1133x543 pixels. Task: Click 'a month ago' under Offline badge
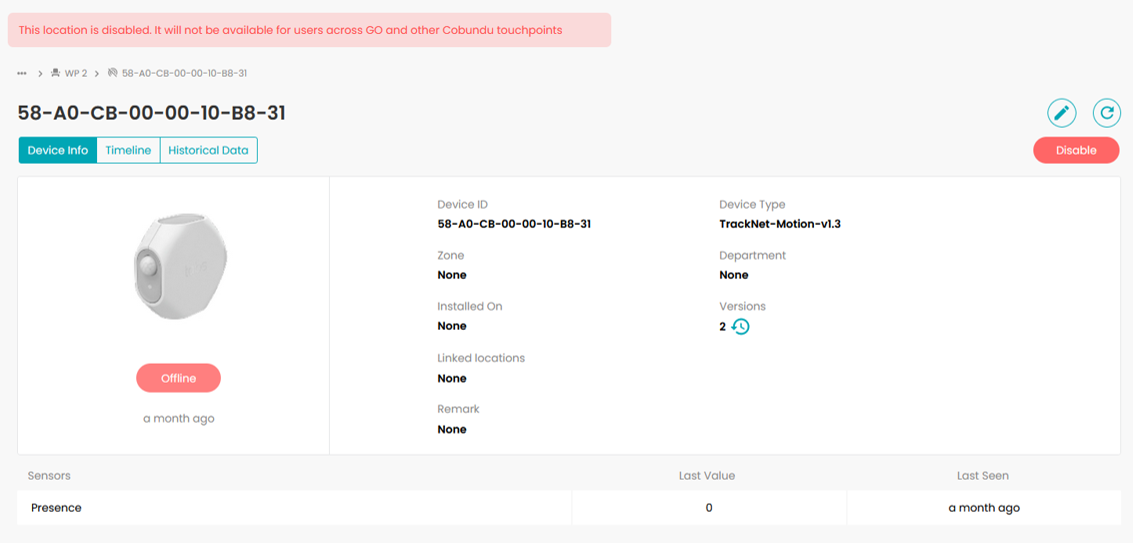coord(178,418)
